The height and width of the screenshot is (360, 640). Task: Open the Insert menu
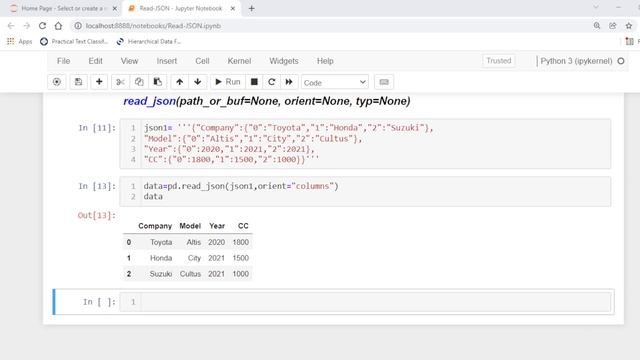[167, 61]
